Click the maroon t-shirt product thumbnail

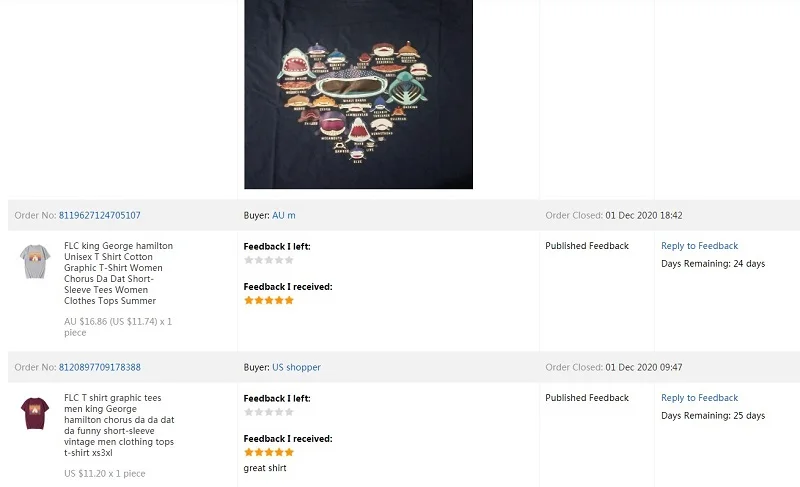(35, 413)
